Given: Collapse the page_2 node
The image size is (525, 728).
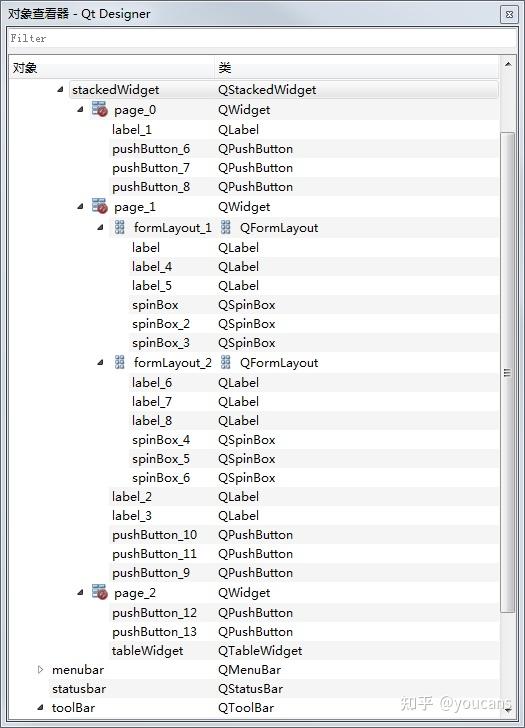Looking at the screenshot, I should pyautogui.click(x=80, y=592).
